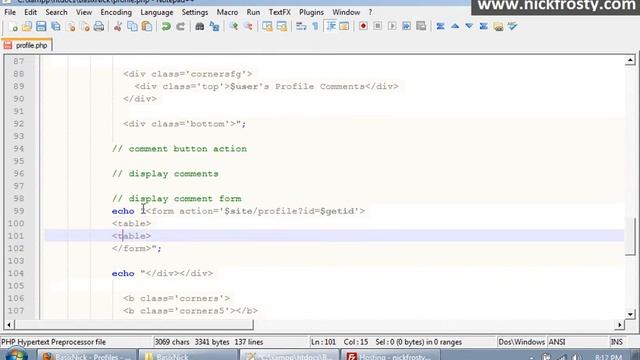Toggle the Show indent guide icon

[x=330, y=27]
